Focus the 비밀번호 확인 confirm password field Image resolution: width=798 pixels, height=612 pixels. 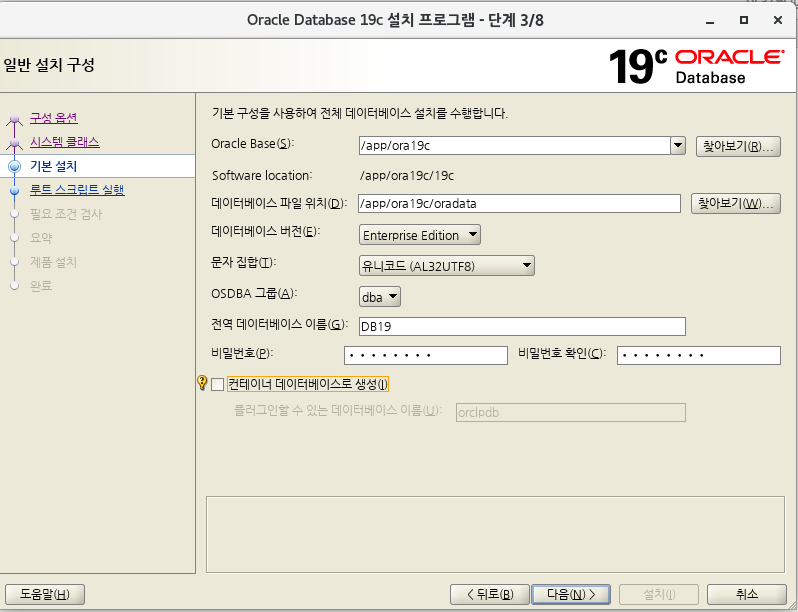tap(698, 355)
